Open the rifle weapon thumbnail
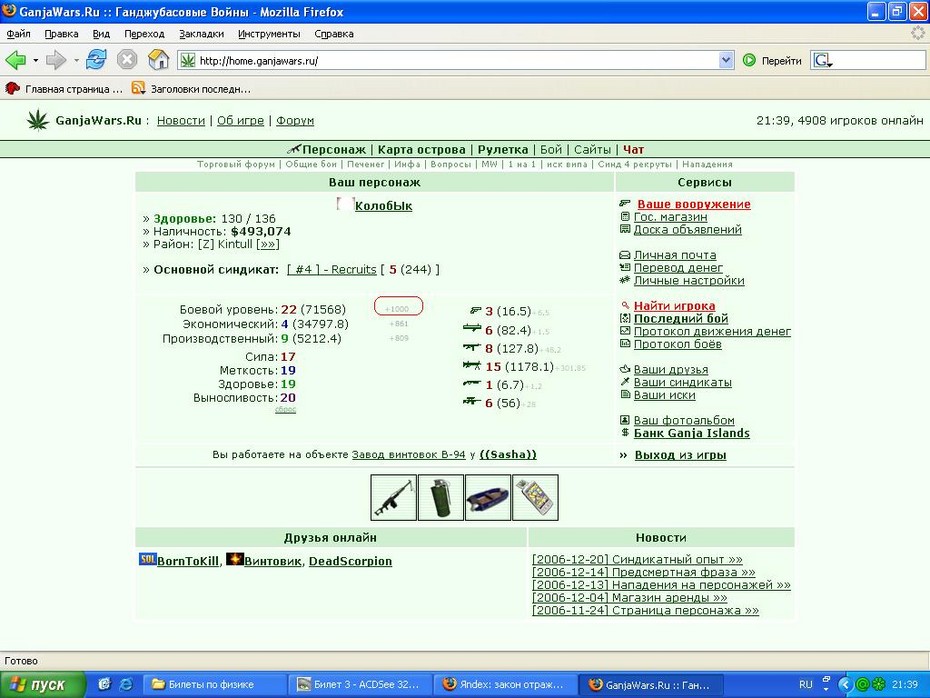Viewport: 930px width, 698px height. 393,498
